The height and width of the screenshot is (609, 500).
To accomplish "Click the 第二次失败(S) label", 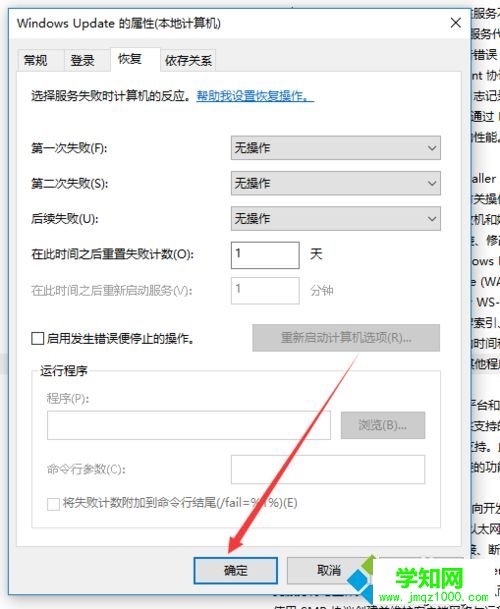I will [x=70, y=183].
